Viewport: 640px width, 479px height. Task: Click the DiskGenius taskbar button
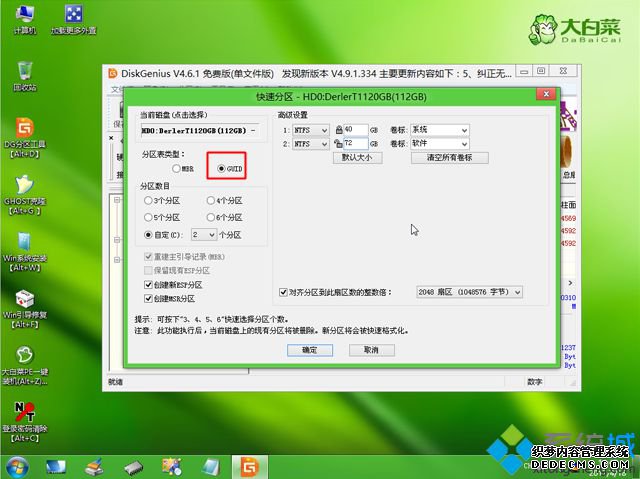click(x=250, y=467)
